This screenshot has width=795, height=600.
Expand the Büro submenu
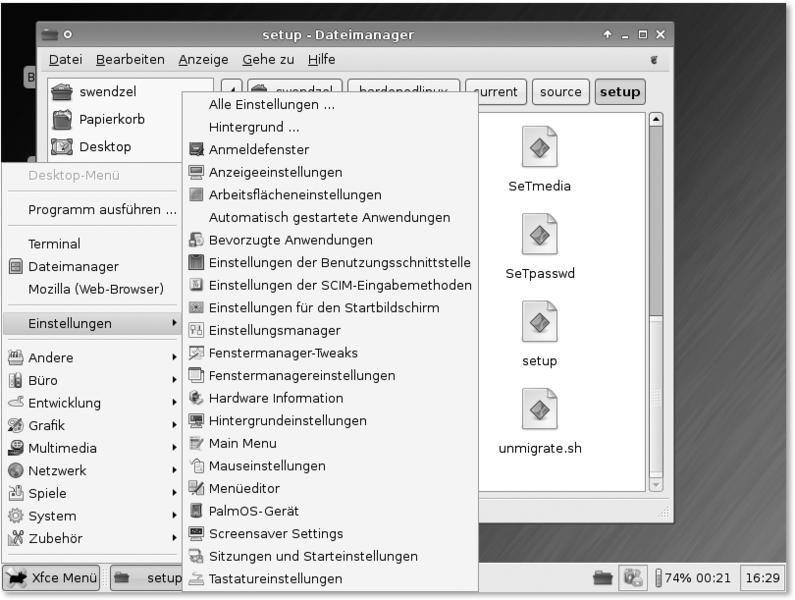click(x=43, y=380)
